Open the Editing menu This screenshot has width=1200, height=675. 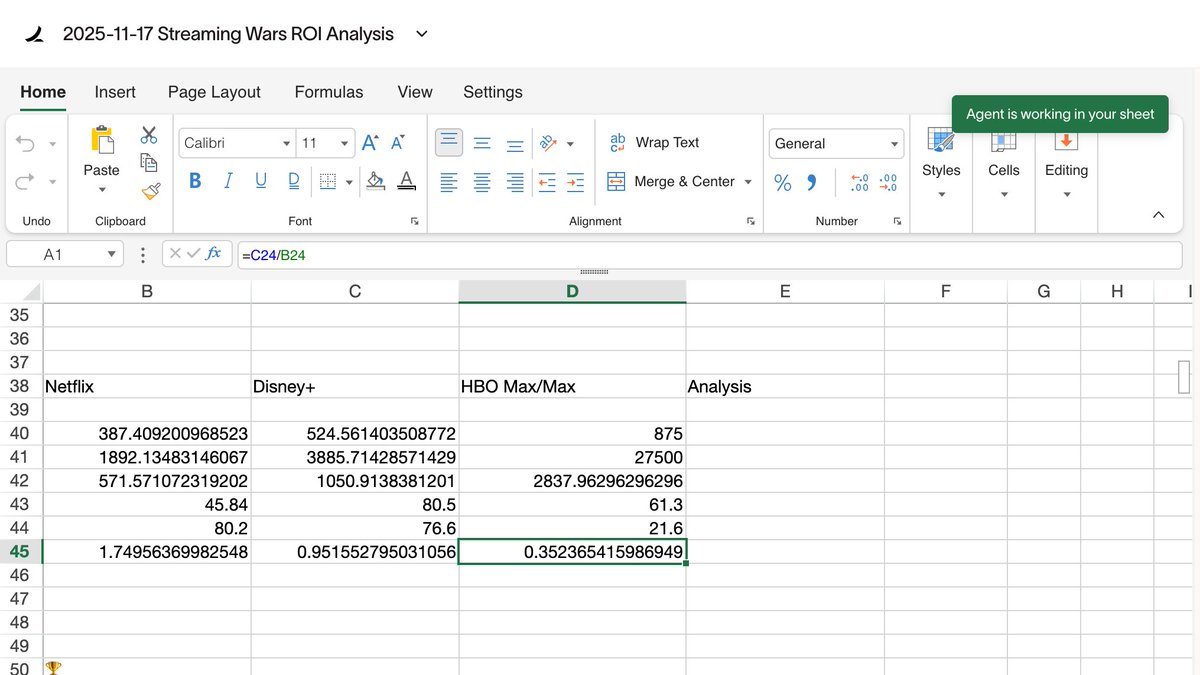point(1066,165)
